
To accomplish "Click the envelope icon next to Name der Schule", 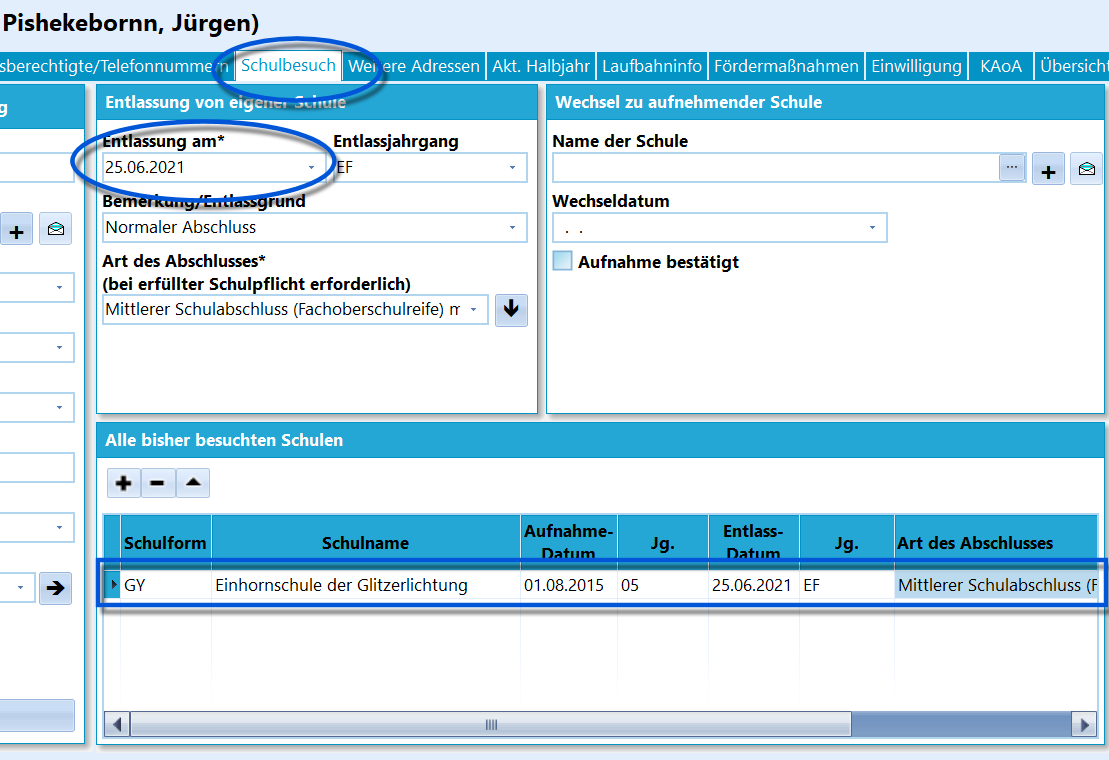I will coord(1086,169).
